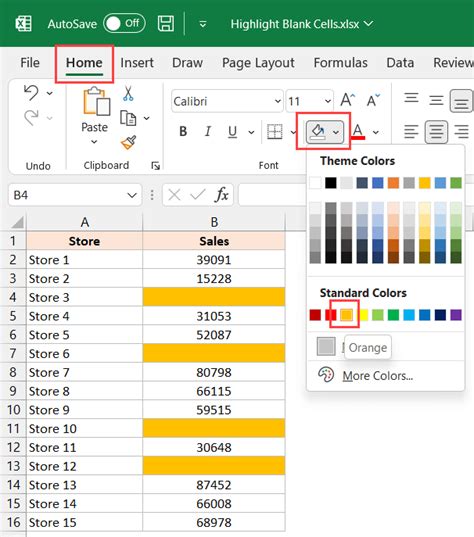This screenshot has width=474, height=537.
Task: Click Increase Font Size icon
Action: (x=348, y=100)
